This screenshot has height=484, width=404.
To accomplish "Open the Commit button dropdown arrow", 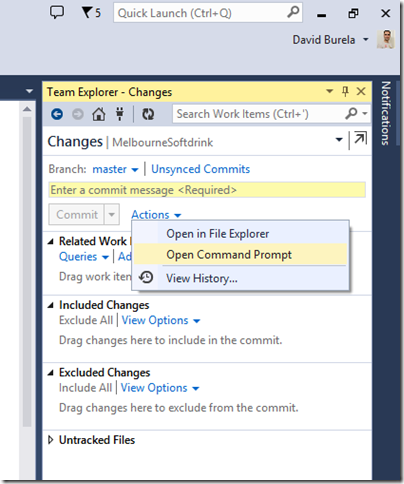I will point(111,215).
